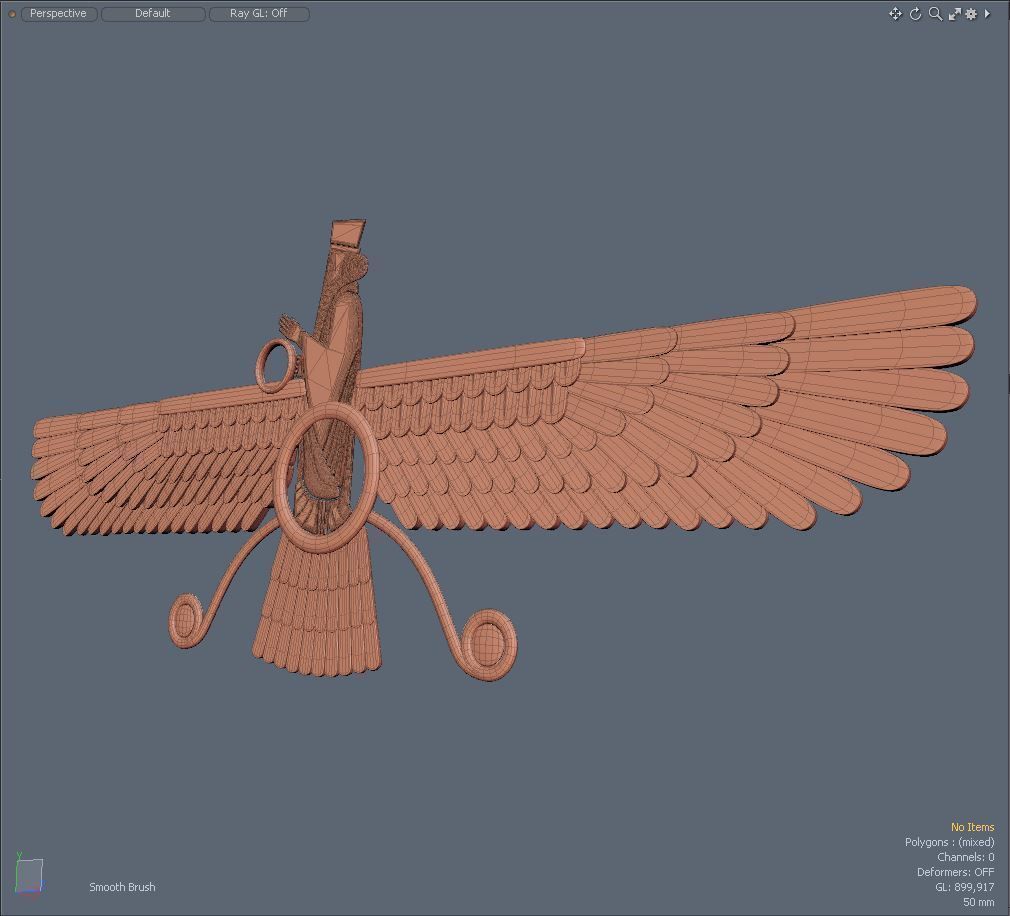Click the XYZ axis orientation gizmo
The width and height of the screenshot is (1010, 916).
click(28, 875)
